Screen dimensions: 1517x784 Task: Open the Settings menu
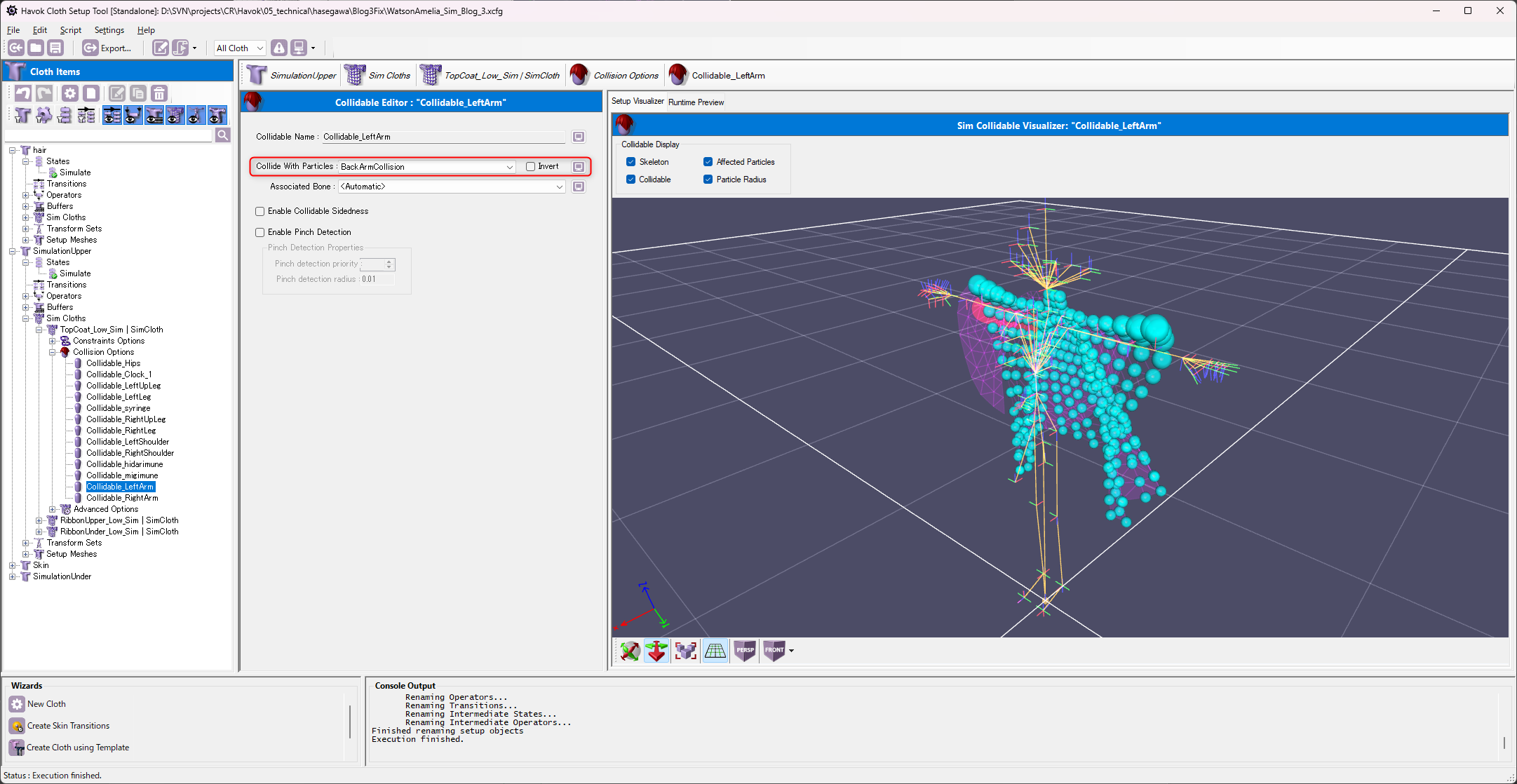(x=109, y=30)
